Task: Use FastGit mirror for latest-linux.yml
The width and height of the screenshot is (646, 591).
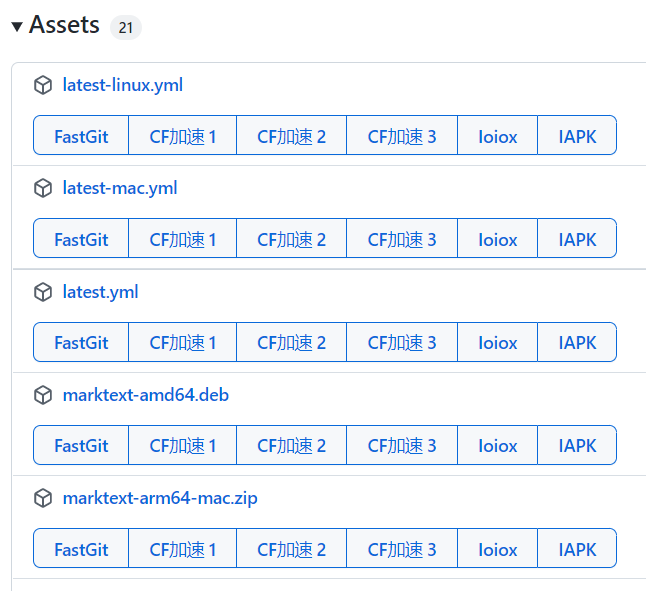Action: click(81, 136)
